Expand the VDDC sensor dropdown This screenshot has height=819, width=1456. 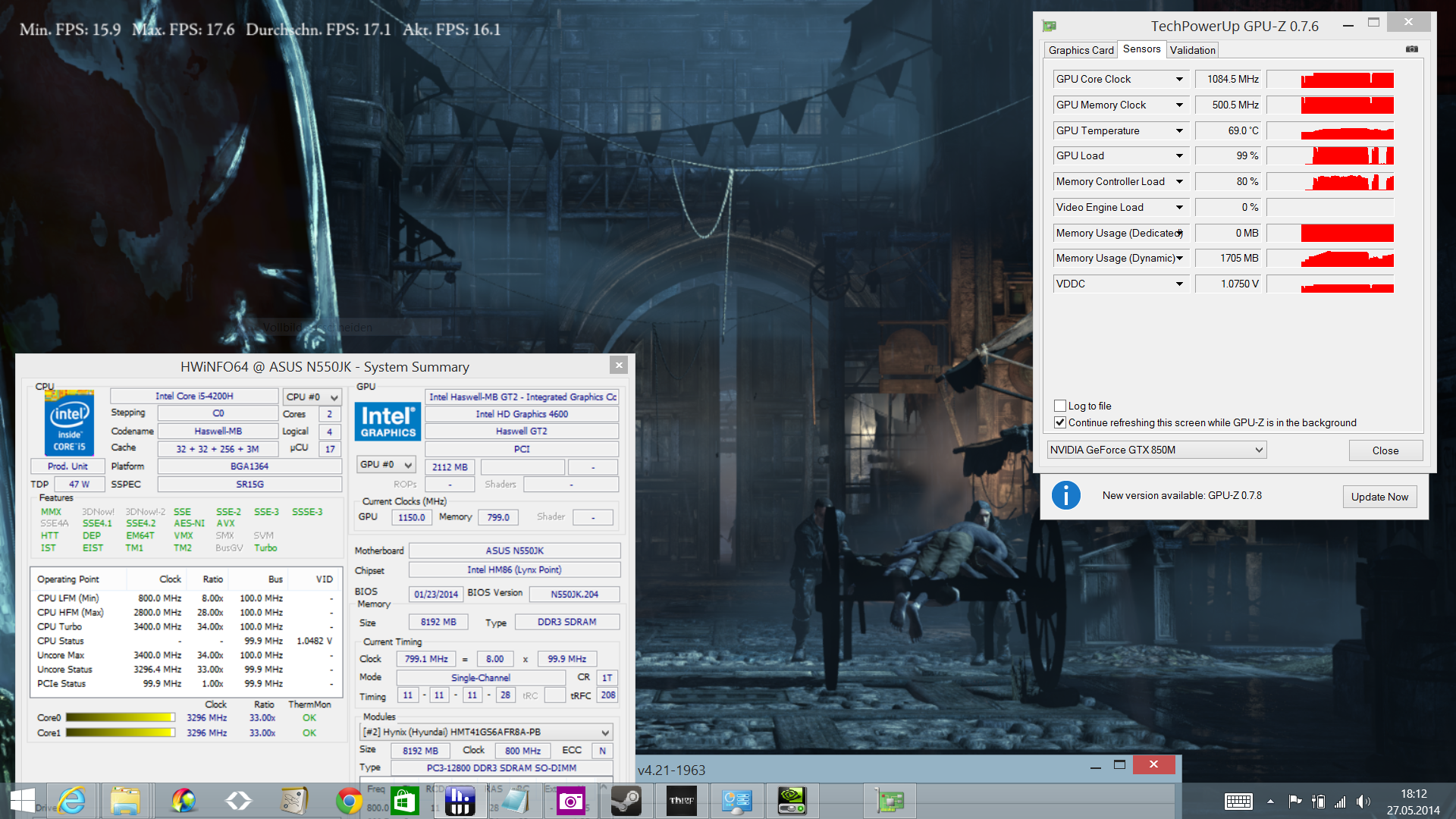tap(1179, 284)
